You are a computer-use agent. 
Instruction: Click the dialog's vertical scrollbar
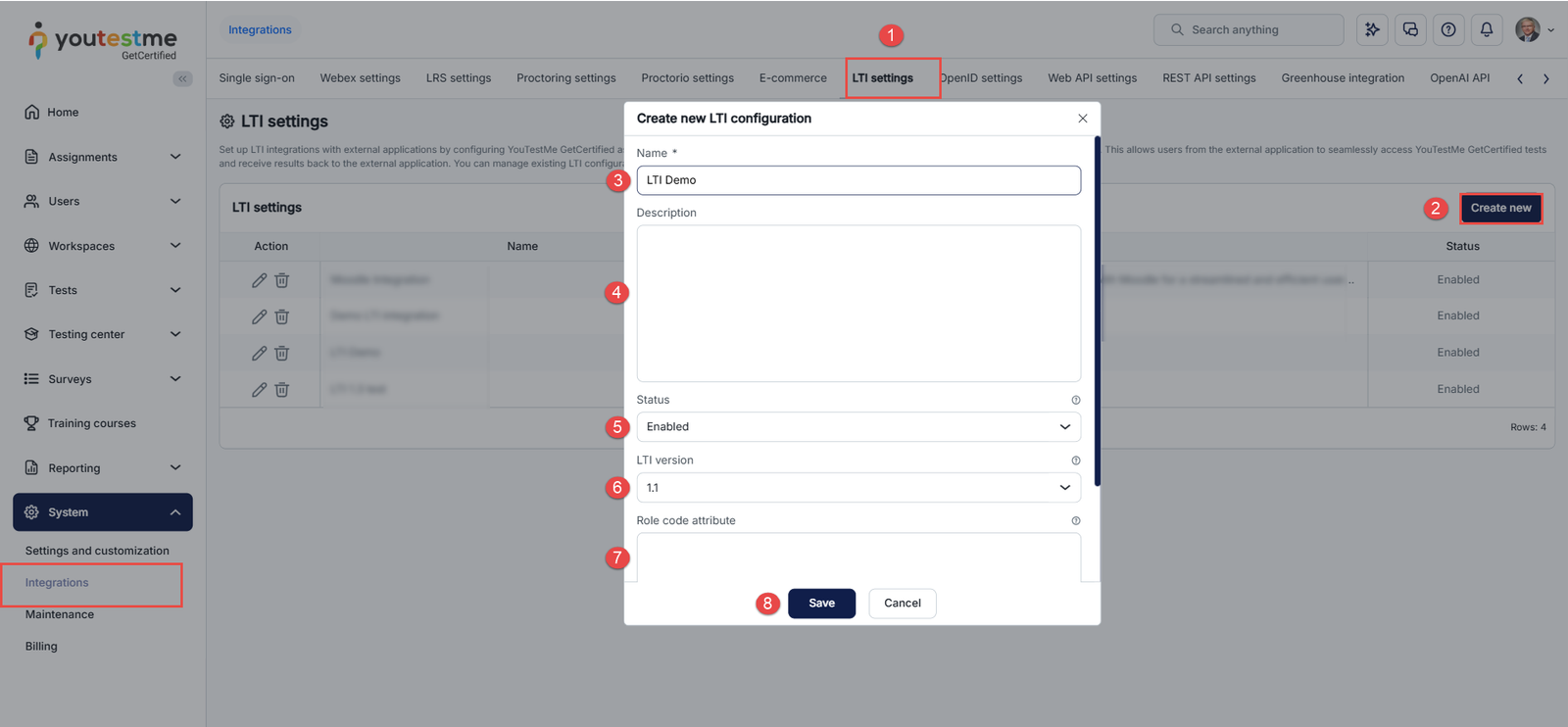tap(1097, 311)
